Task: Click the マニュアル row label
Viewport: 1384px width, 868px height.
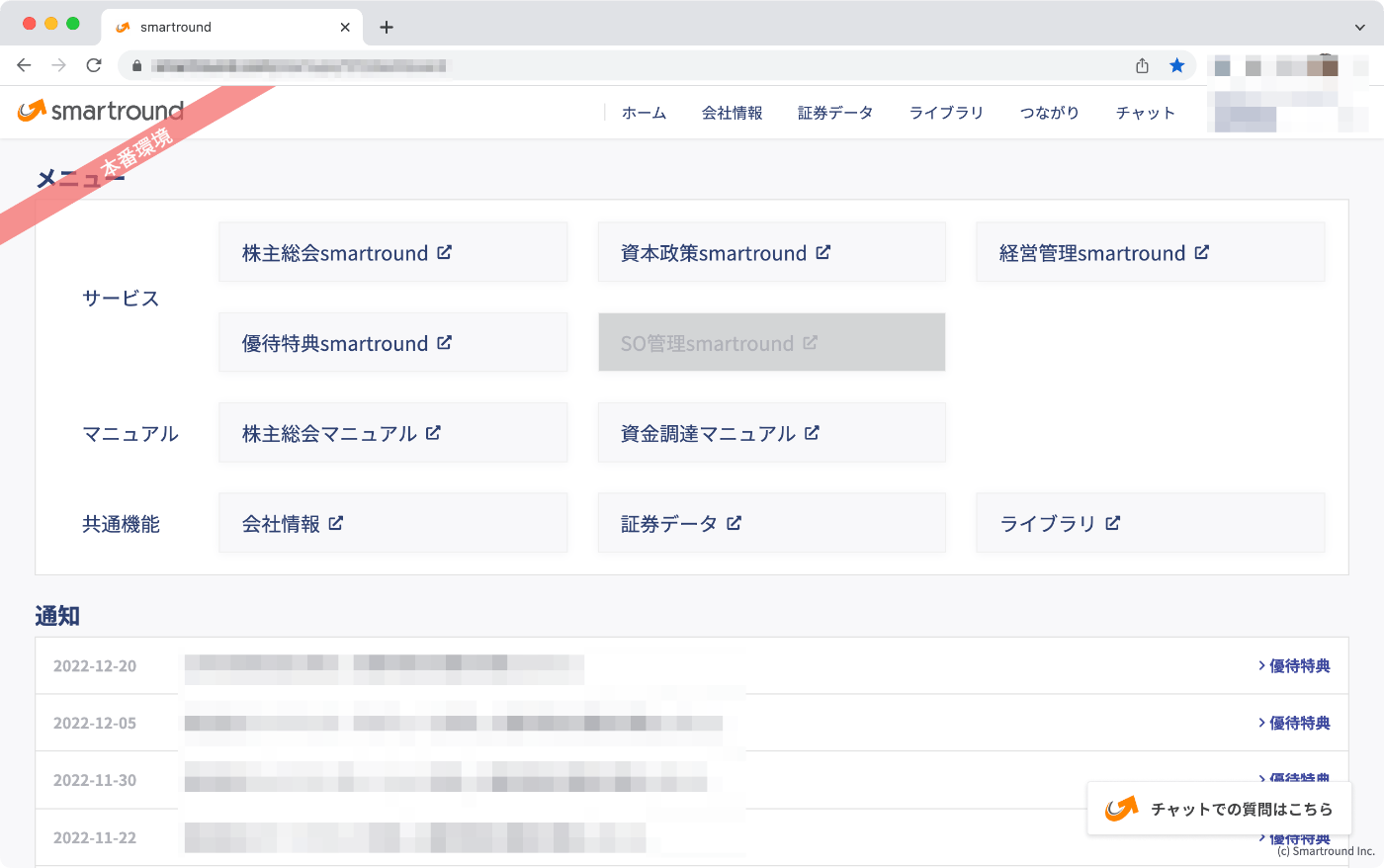Action: (130, 434)
